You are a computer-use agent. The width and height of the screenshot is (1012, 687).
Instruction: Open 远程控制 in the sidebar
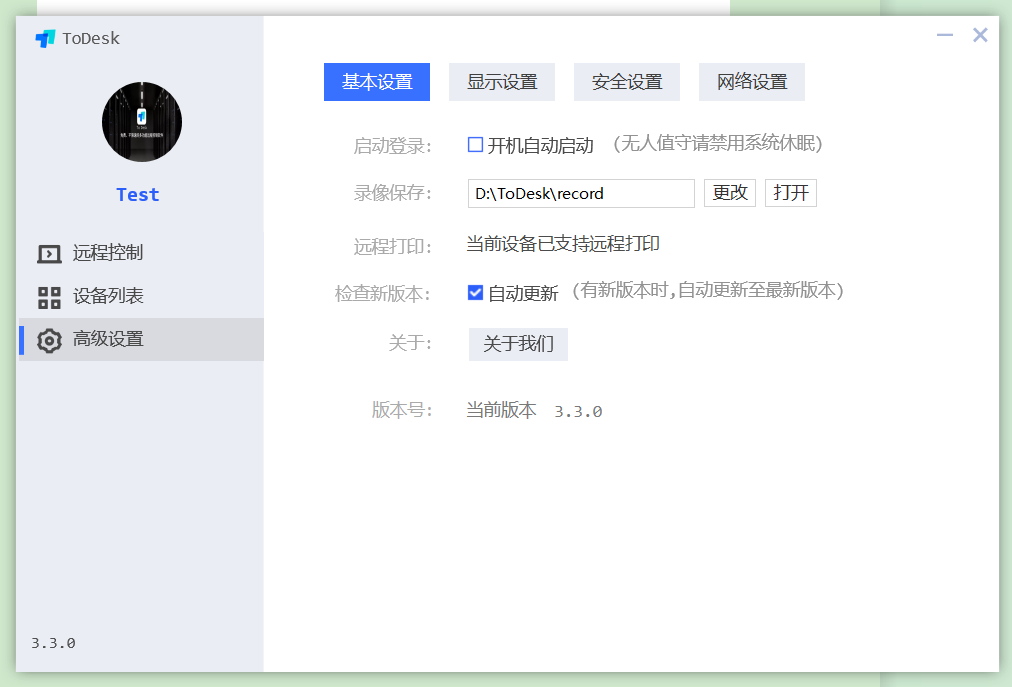[141, 253]
